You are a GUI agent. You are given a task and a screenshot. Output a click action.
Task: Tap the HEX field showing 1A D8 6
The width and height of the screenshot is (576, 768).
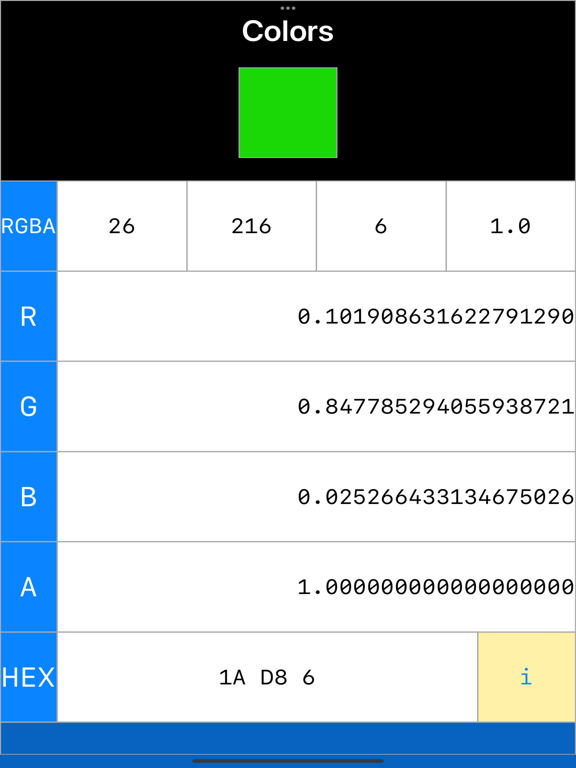click(x=267, y=677)
